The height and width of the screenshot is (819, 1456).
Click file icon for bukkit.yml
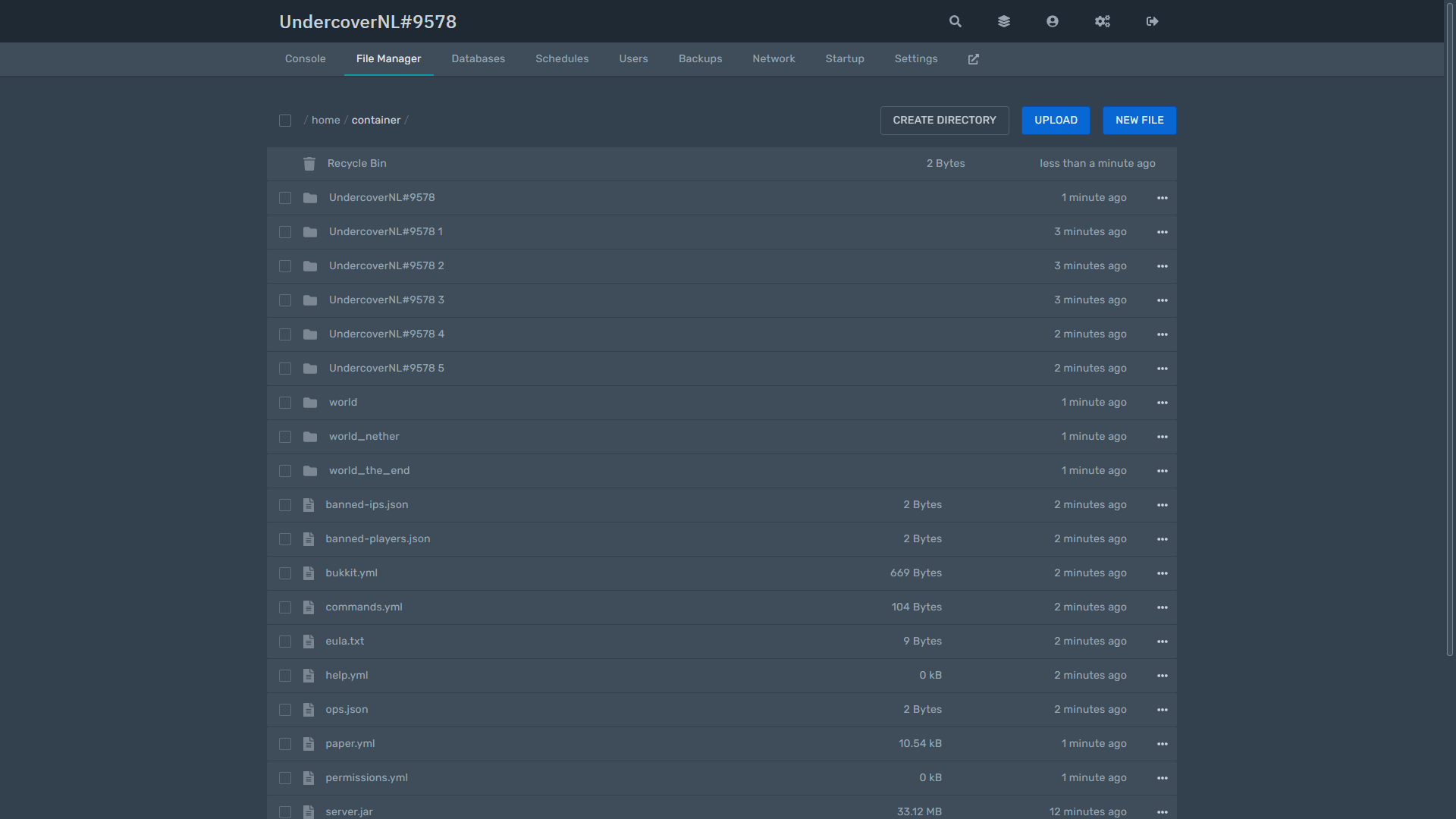click(309, 573)
